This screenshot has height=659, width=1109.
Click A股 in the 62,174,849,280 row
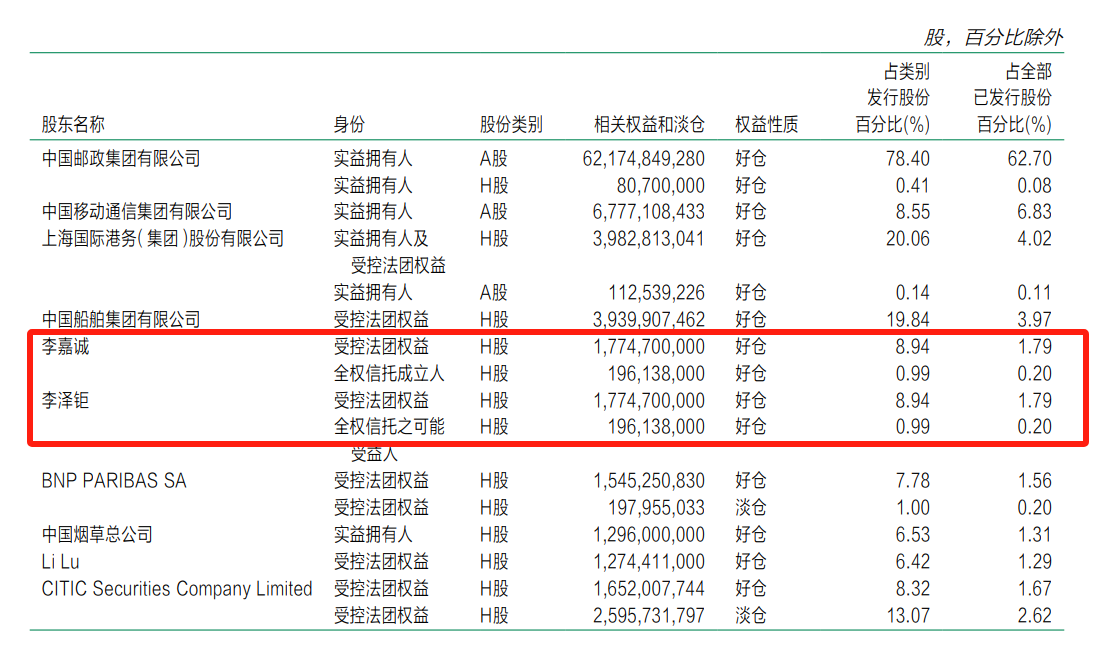(494, 158)
